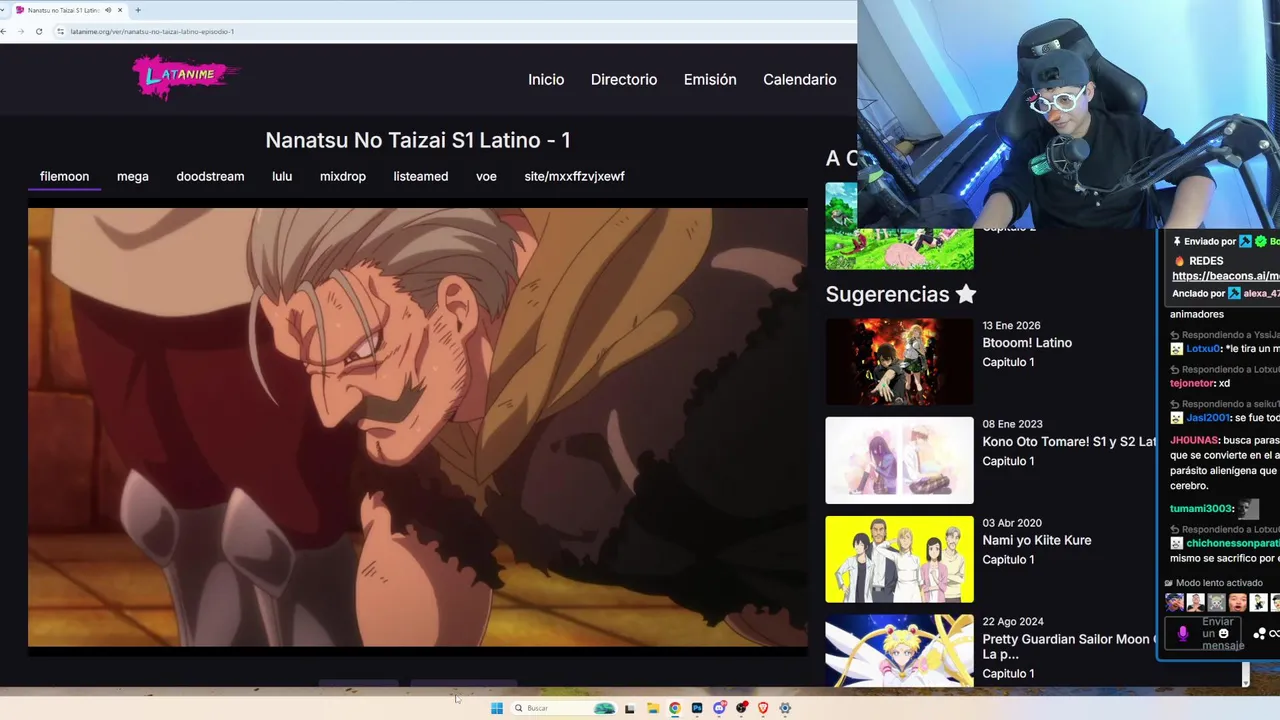
Task: Click the Latanime logo
Action: pos(186,77)
